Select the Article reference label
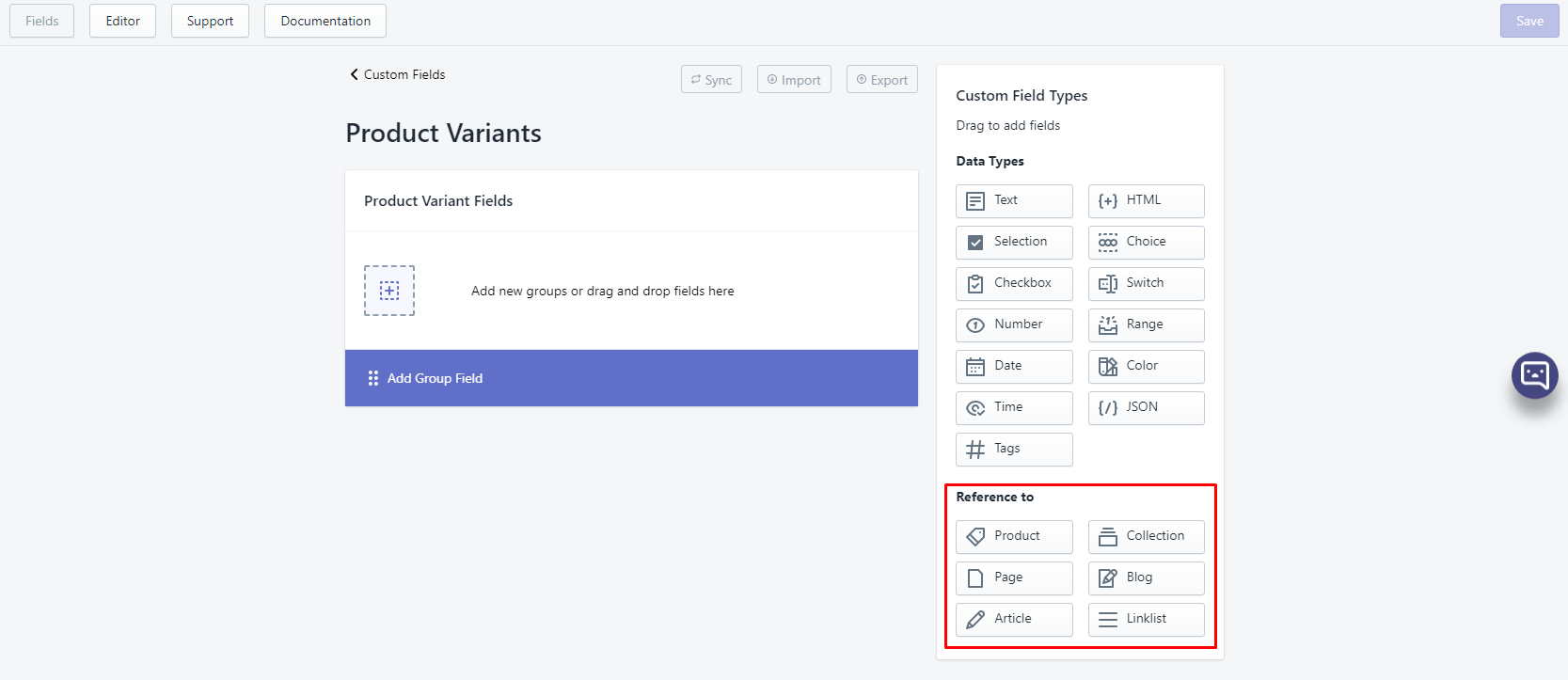The width and height of the screenshot is (1568, 680). 1012,619
